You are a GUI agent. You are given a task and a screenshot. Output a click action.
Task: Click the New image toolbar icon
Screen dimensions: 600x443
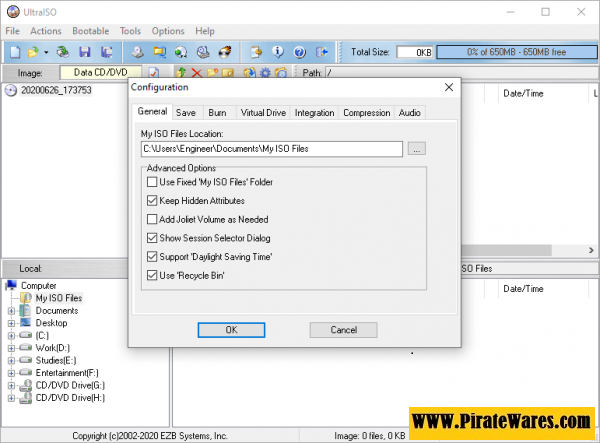pyautogui.click(x=14, y=51)
